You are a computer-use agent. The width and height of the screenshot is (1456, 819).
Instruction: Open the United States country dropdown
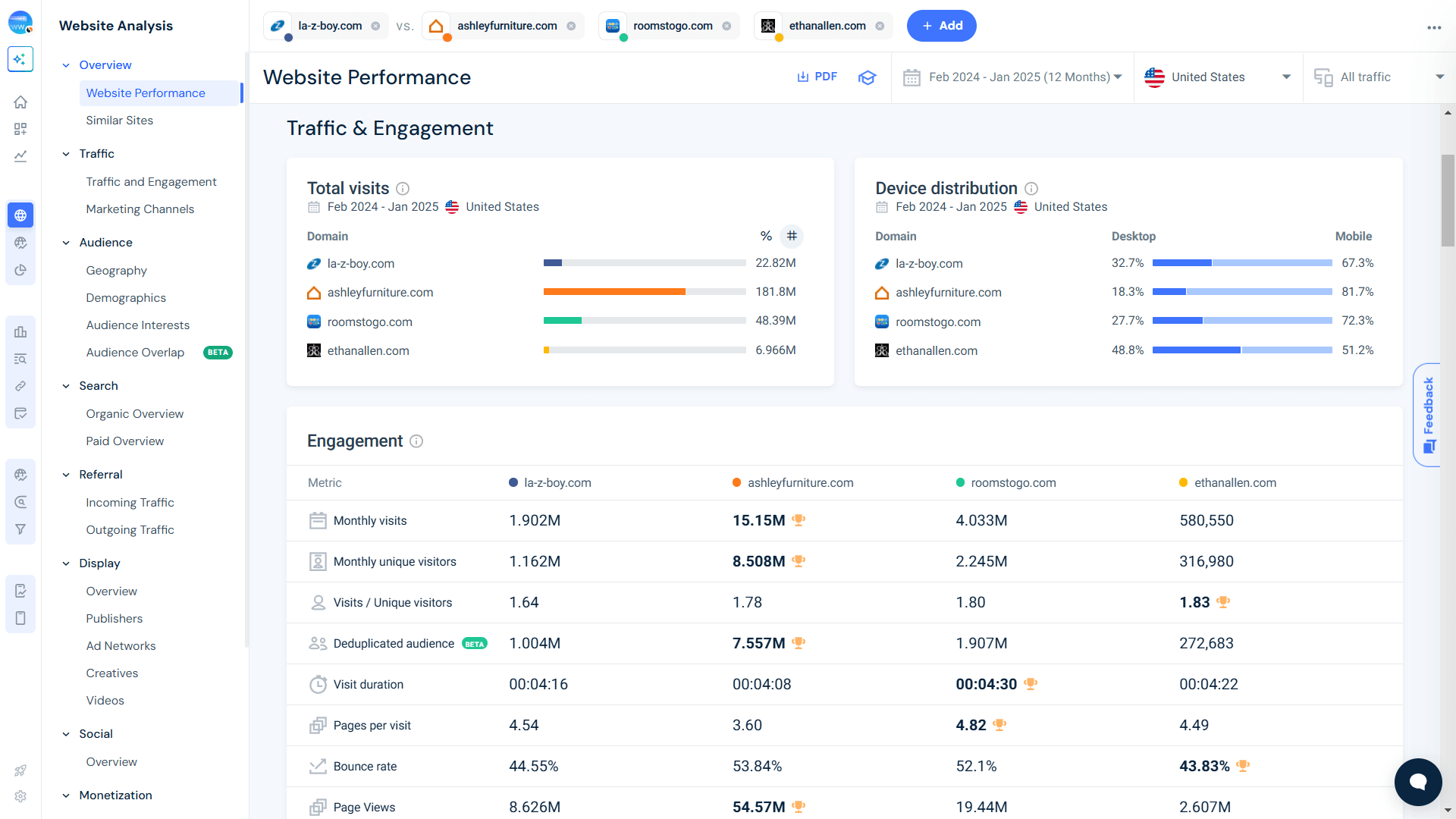[1218, 77]
